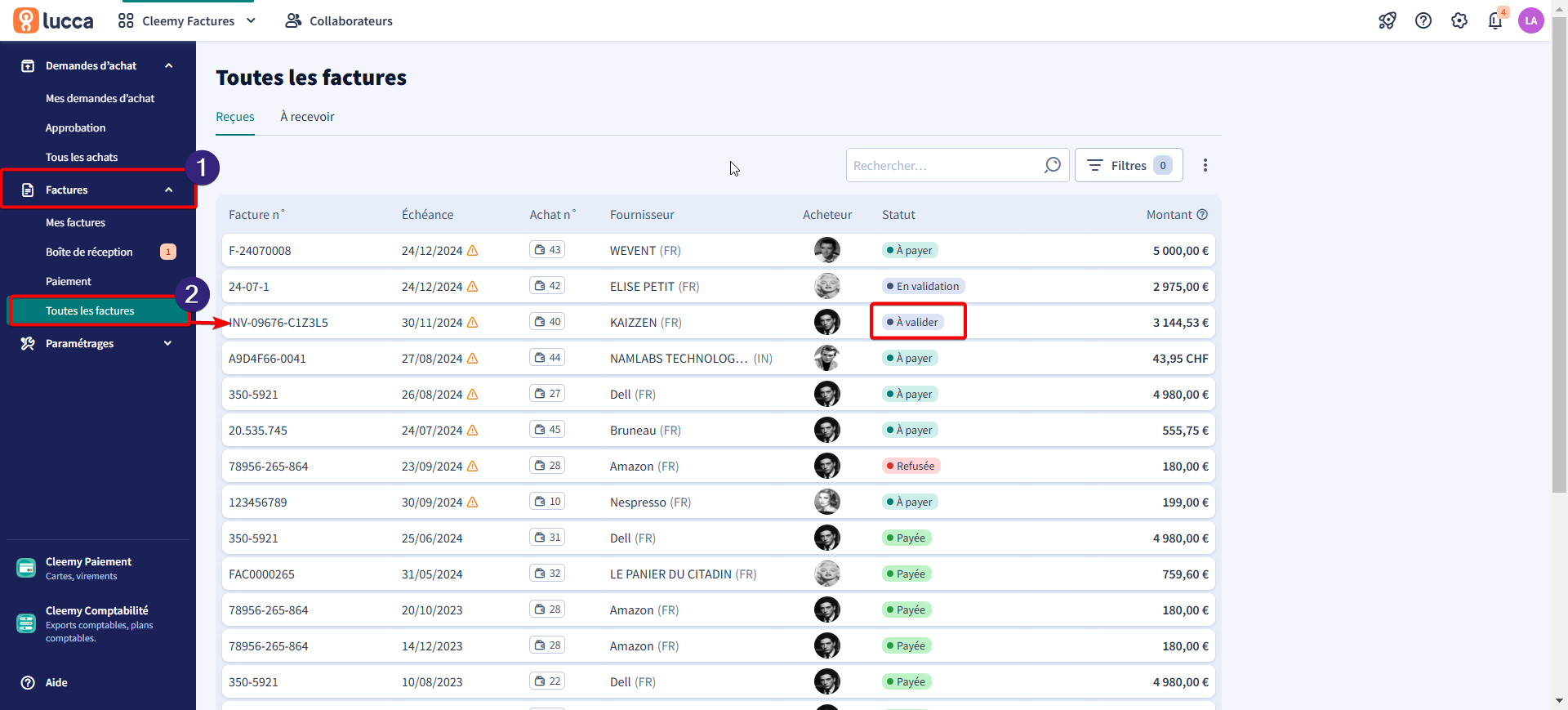Click buyer avatar on ELISE PETIT row
1568x710 pixels.
pyautogui.click(x=827, y=286)
